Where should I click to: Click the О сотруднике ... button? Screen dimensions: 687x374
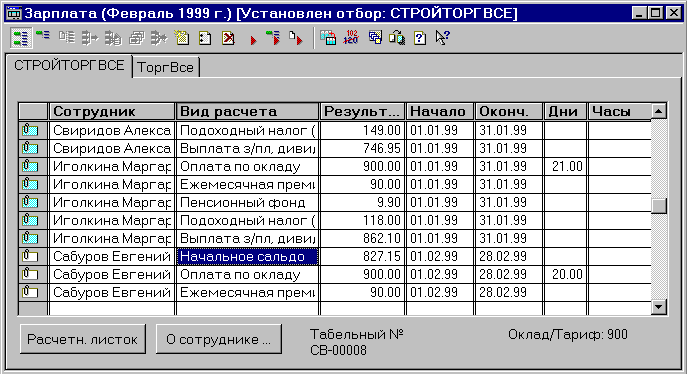coord(219,339)
